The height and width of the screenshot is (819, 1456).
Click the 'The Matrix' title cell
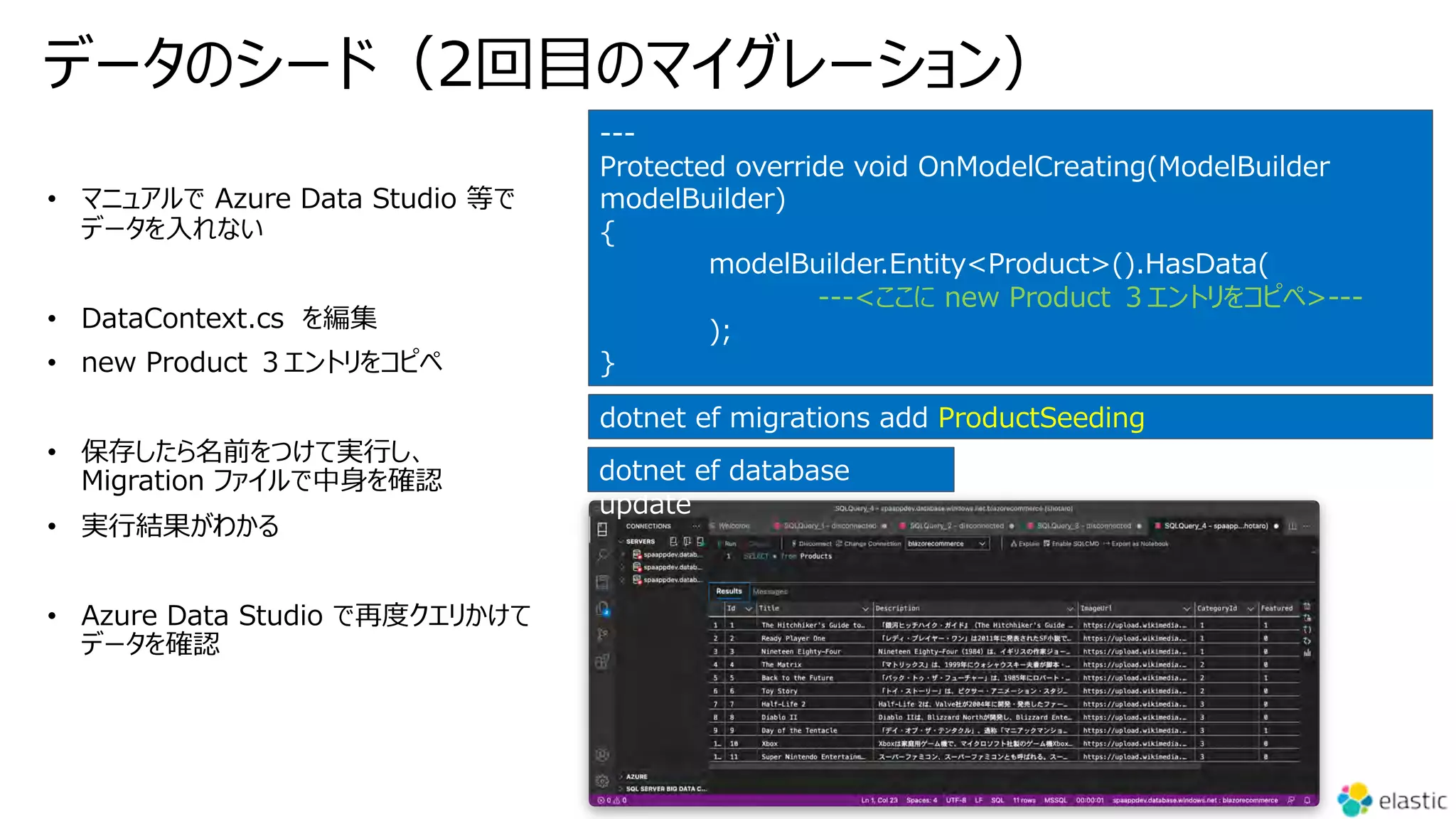(x=815, y=665)
